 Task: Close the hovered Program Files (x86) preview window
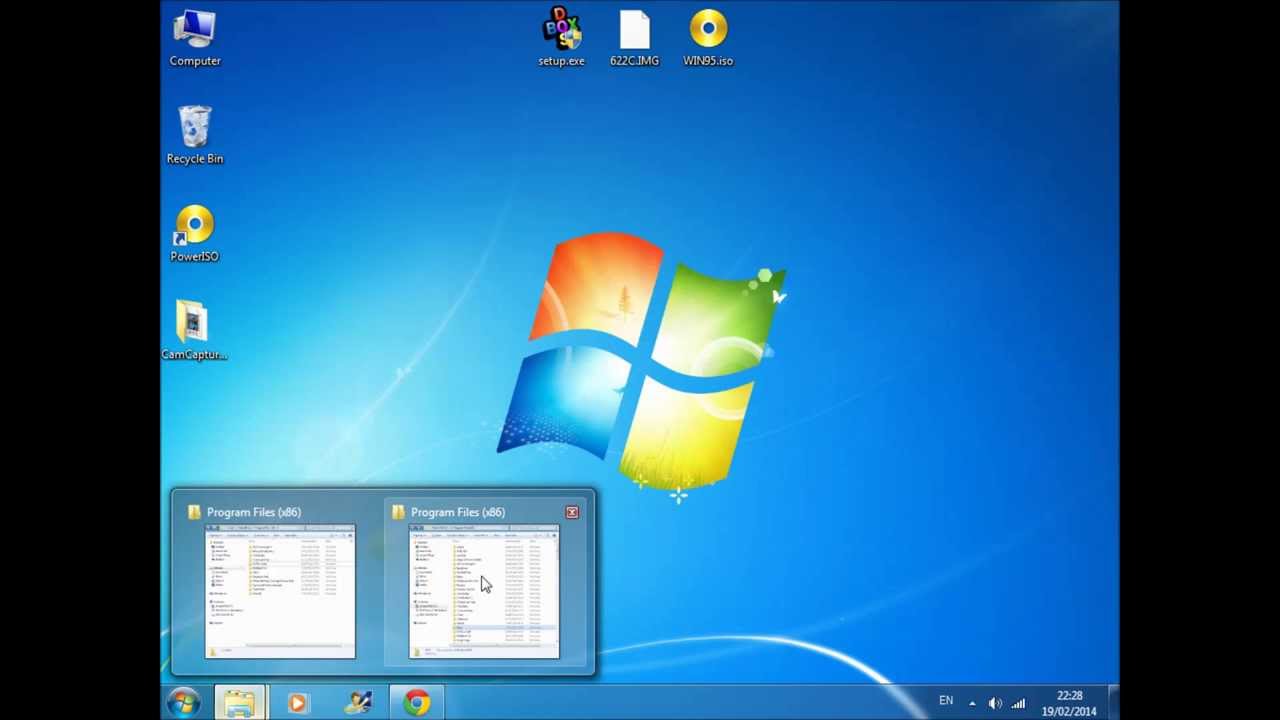pyautogui.click(x=572, y=512)
